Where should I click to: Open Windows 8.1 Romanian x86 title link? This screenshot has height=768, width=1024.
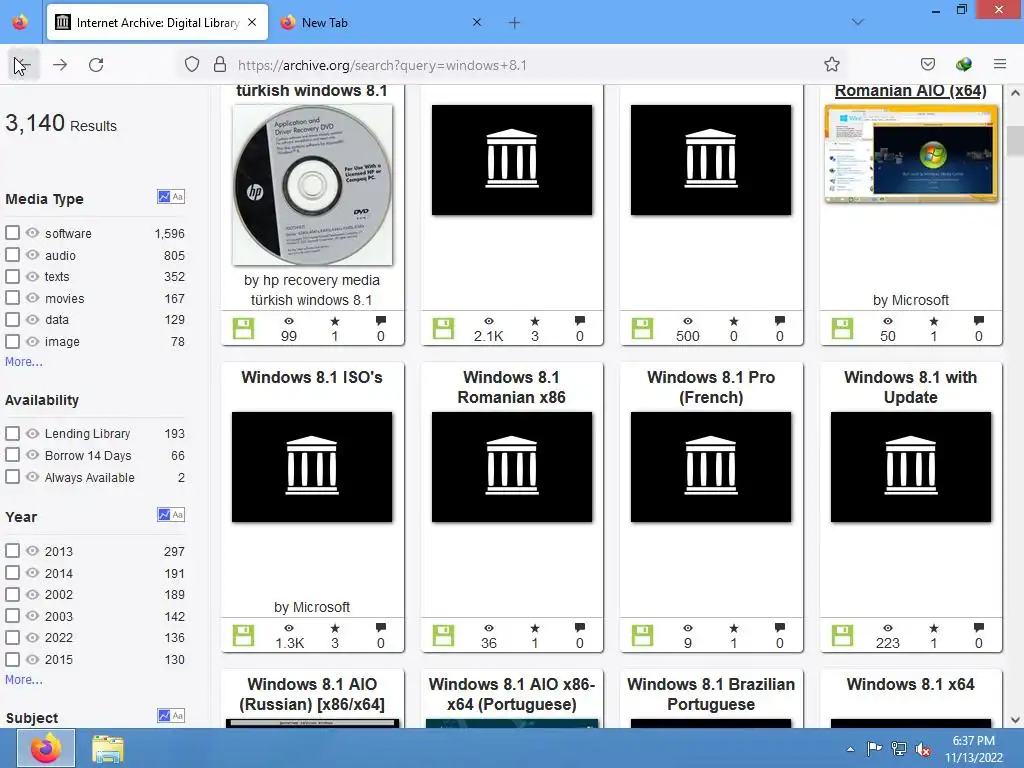coord(511,387)
